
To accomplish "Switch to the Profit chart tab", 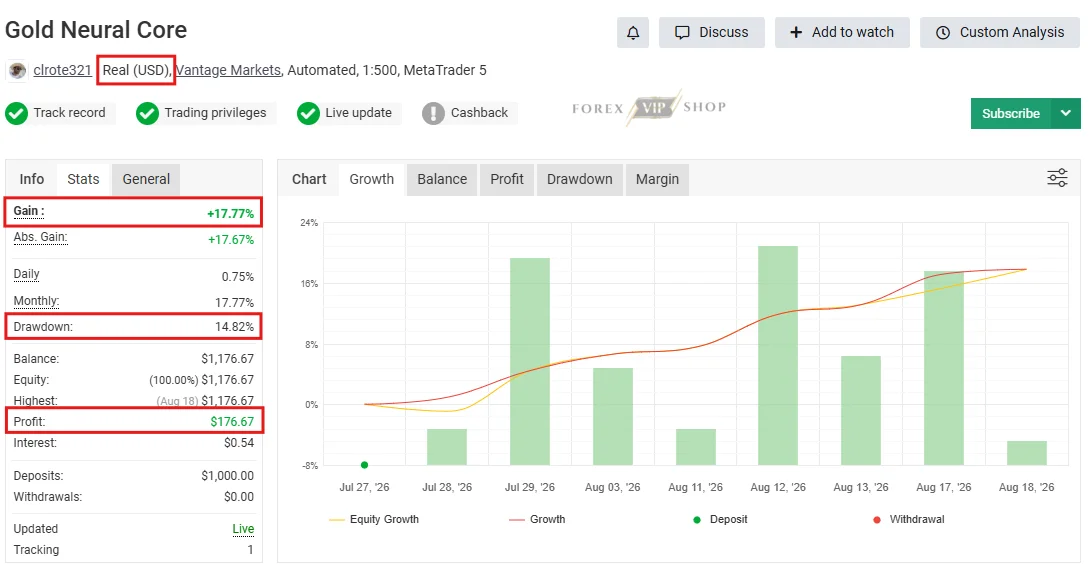I will pyautogui.click(x=507, y=179).
